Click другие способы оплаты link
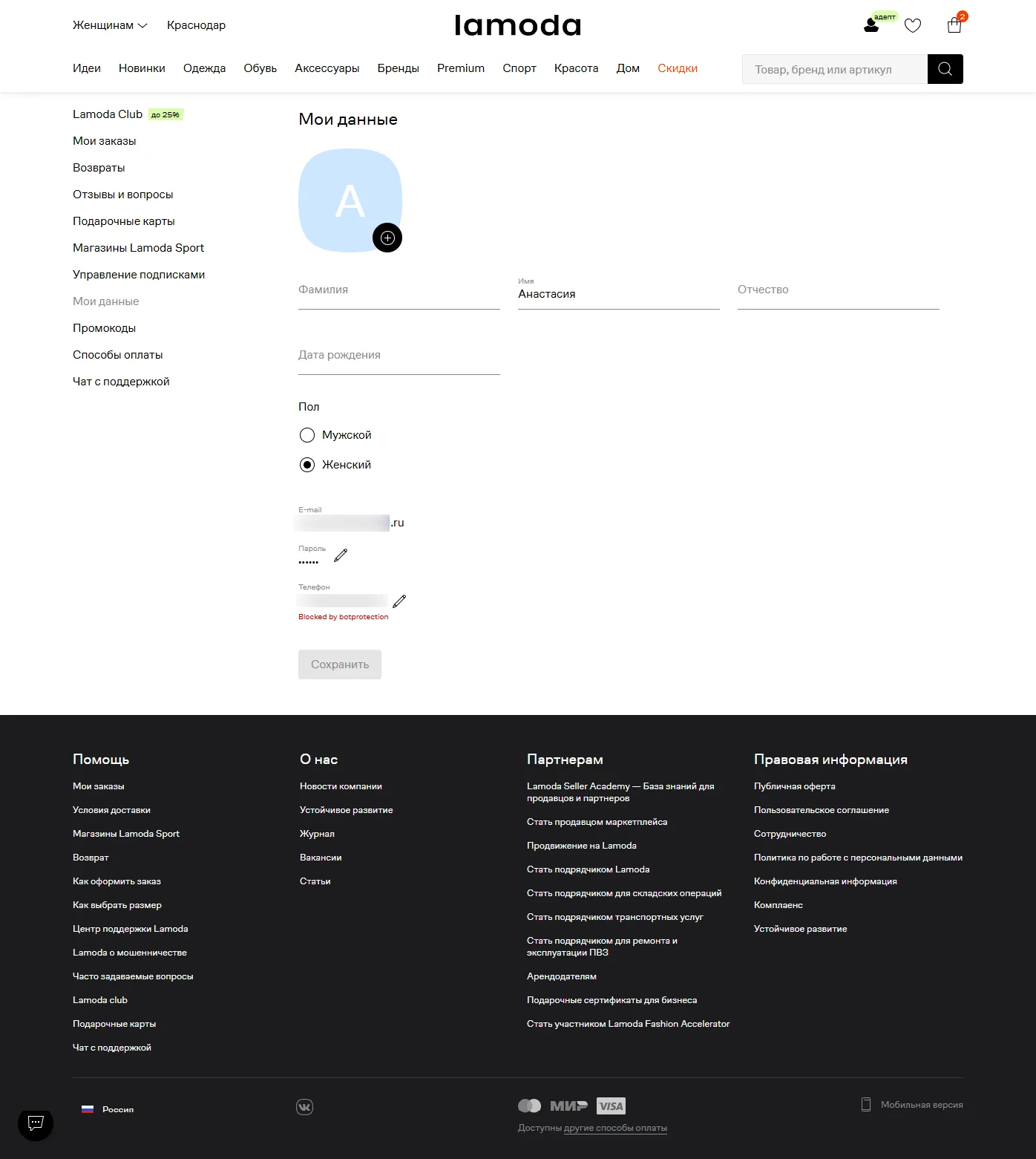 616,1128
